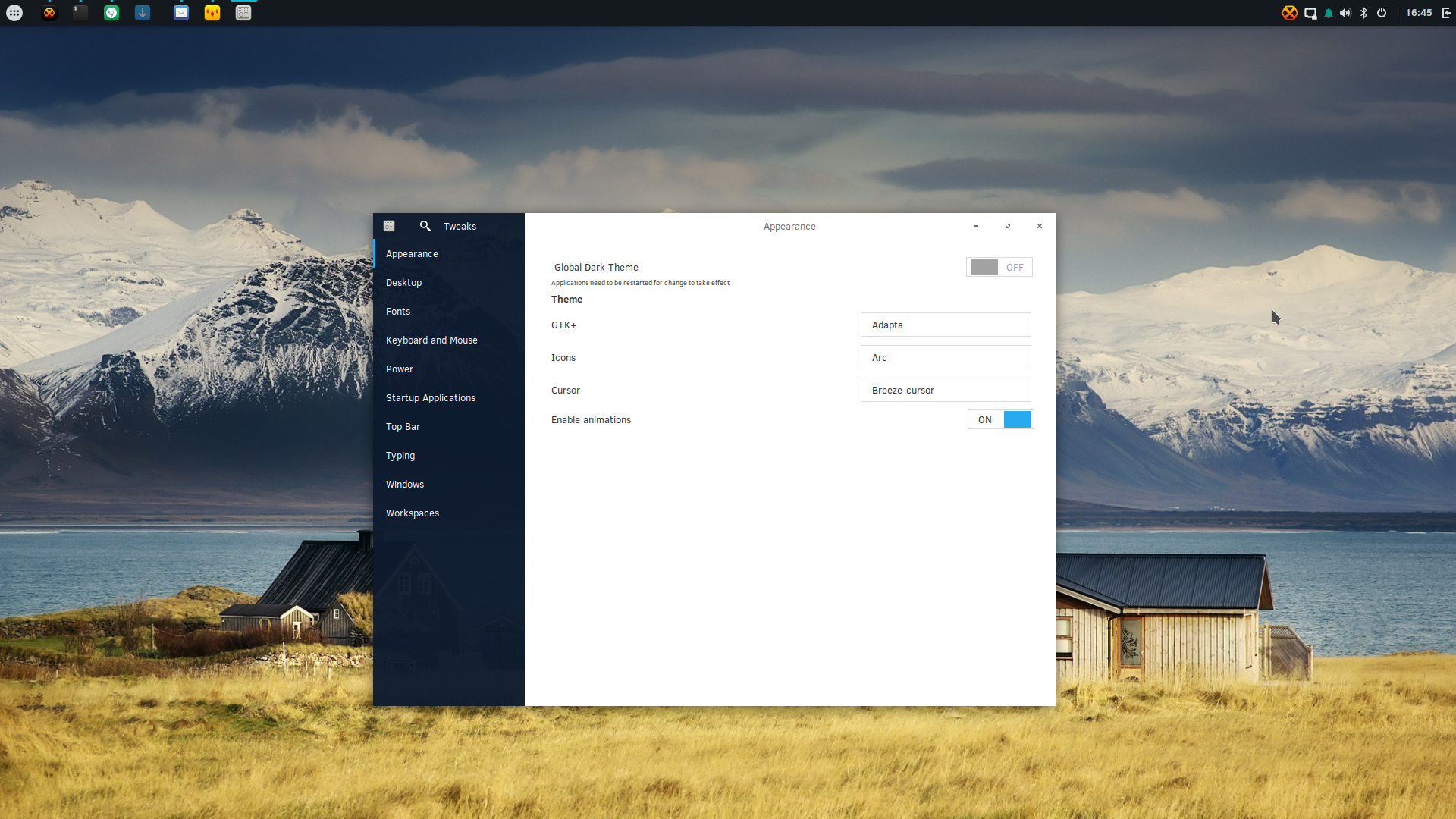Minimize the Tweaks window
The height and width of the screenshot is (819, 1456).
click(x=976, y=226)
